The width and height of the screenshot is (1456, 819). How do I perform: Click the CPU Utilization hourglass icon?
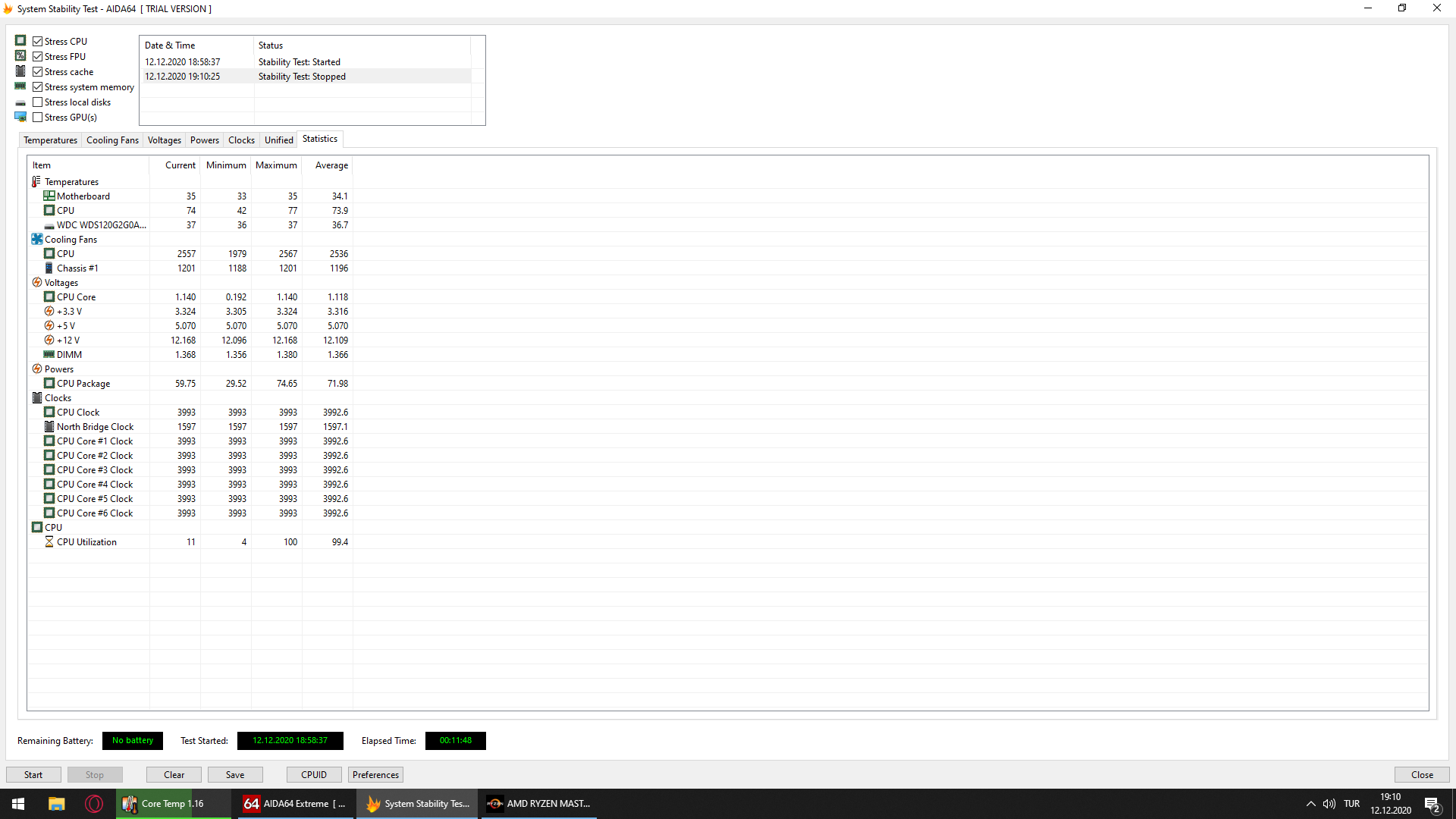click(49, 542)
